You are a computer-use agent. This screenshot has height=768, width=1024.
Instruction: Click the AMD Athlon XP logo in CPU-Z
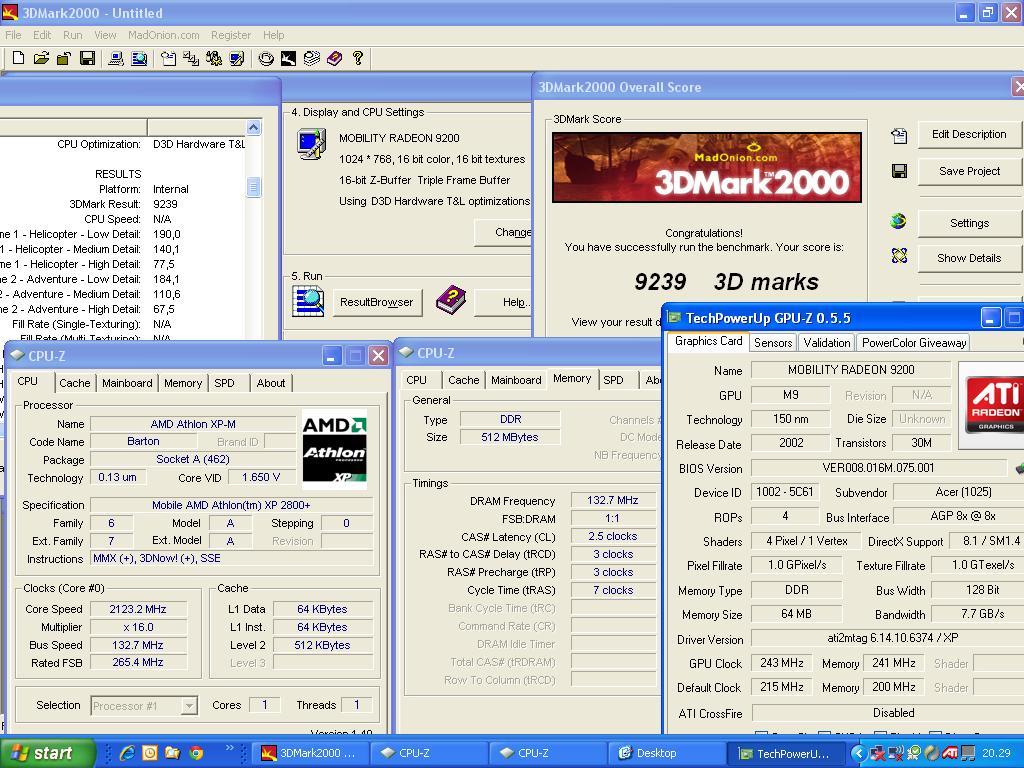[334, 449]
